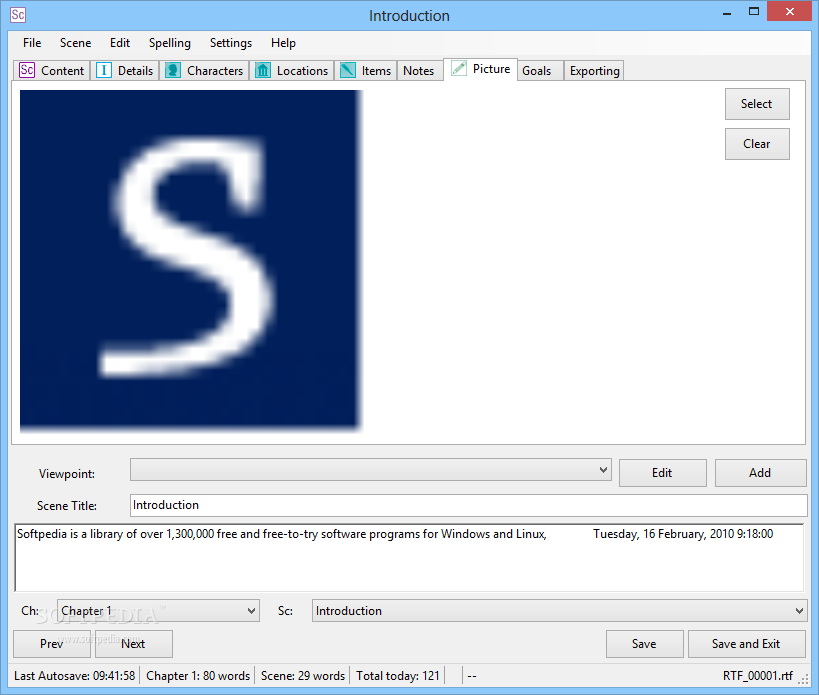The height and width of the screenshot is (695, 819).
Task: Open the Settings menu
Action: [231, 43]
